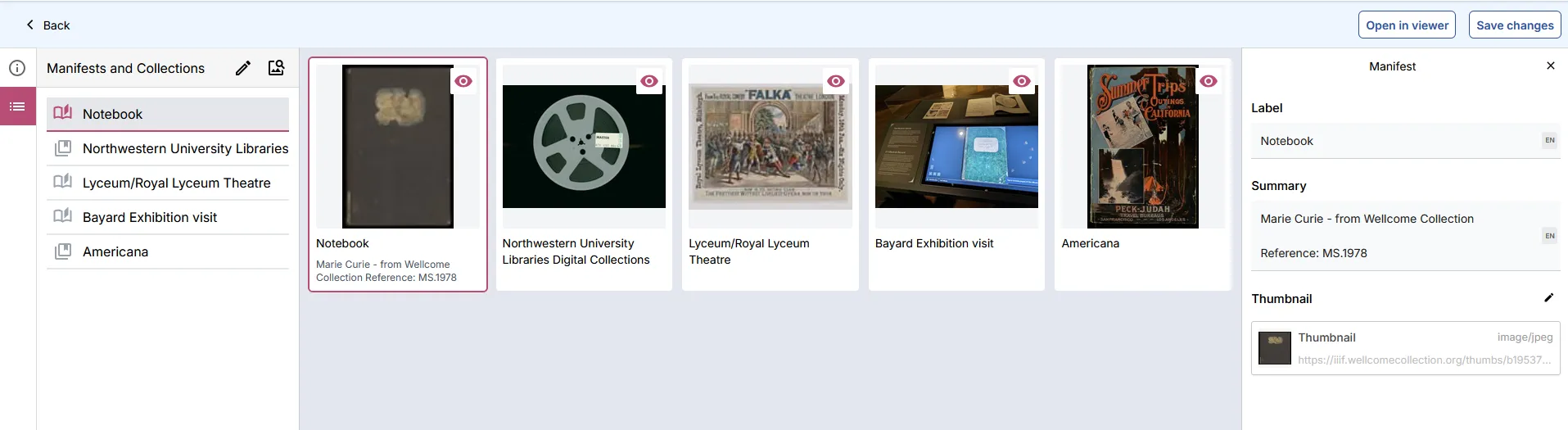This screenshot has width=1568, height=430.
Task: Click the Bayard Exhibition visit manifest icon
Action: 63,217
